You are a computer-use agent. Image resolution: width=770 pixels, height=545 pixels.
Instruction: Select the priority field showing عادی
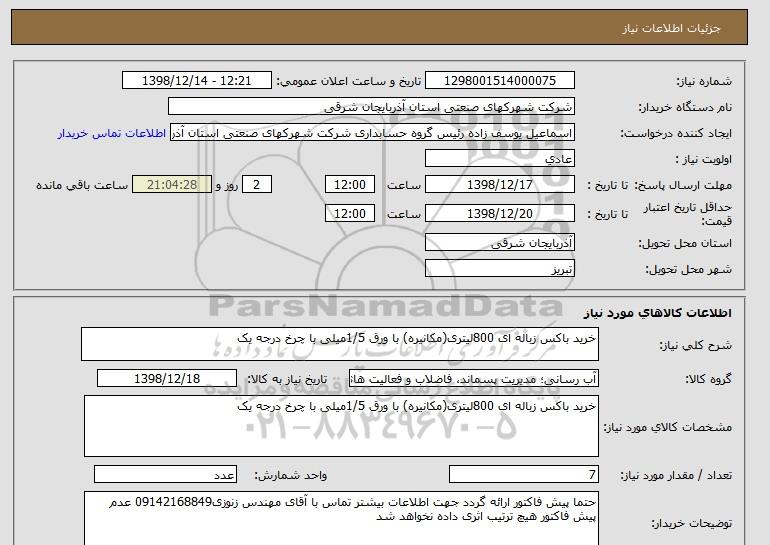[x=499, y=159]
